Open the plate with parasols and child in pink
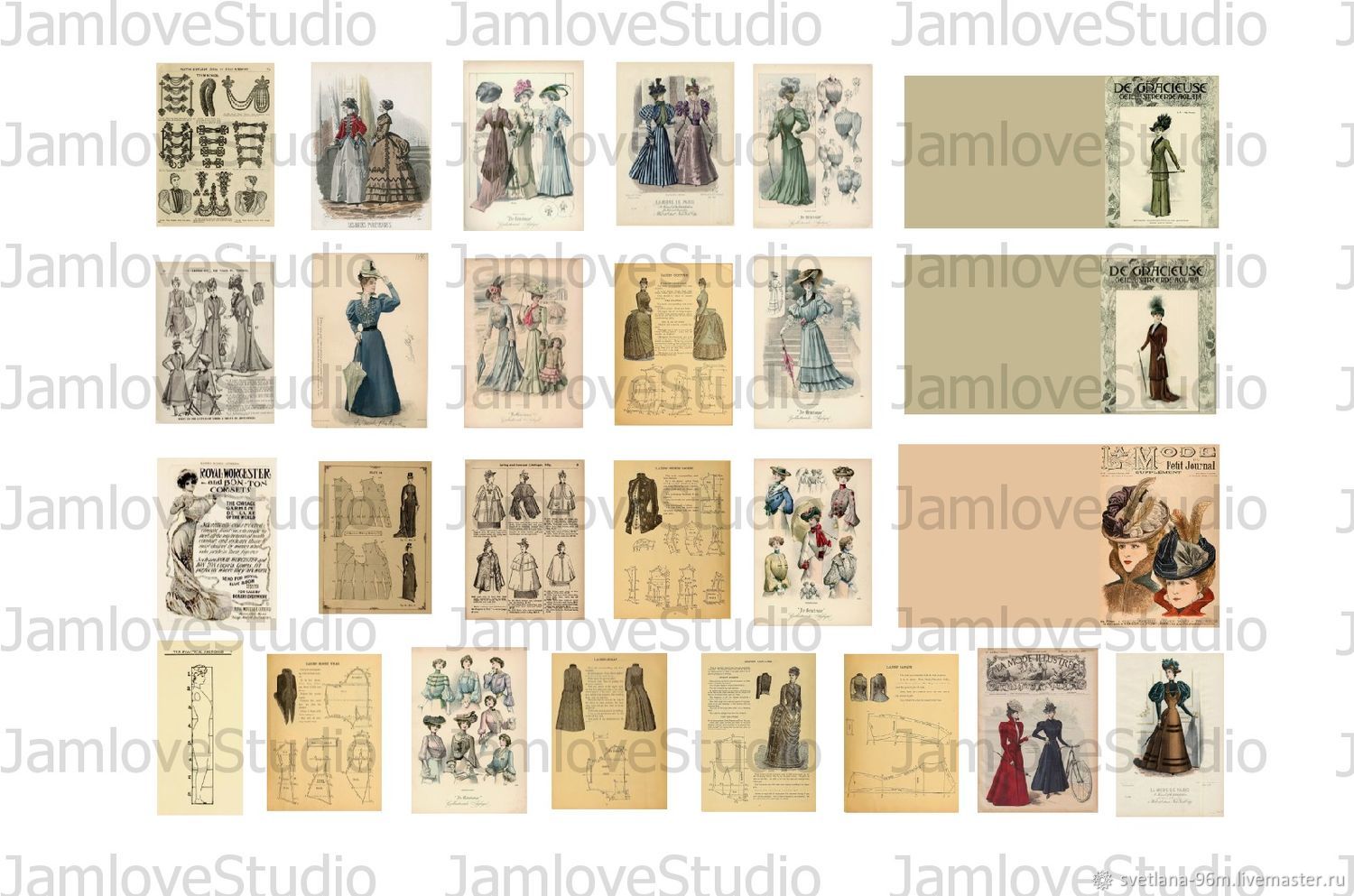1354x896 pixels. [x=524, y=343]
